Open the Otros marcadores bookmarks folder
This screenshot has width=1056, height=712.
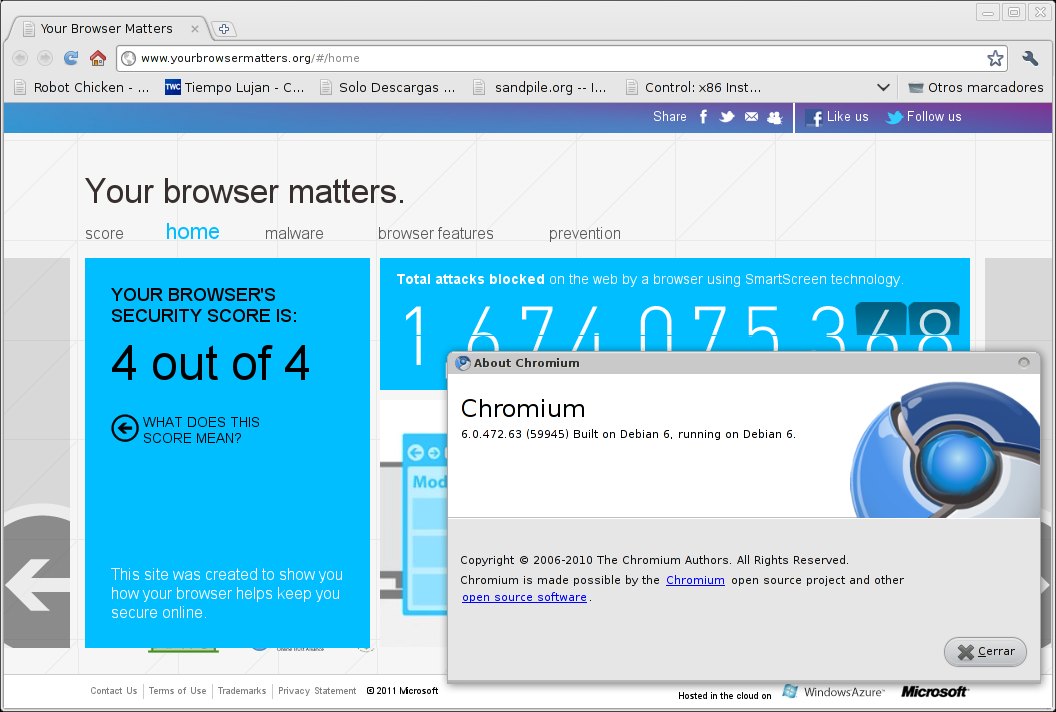click(975, 88)
